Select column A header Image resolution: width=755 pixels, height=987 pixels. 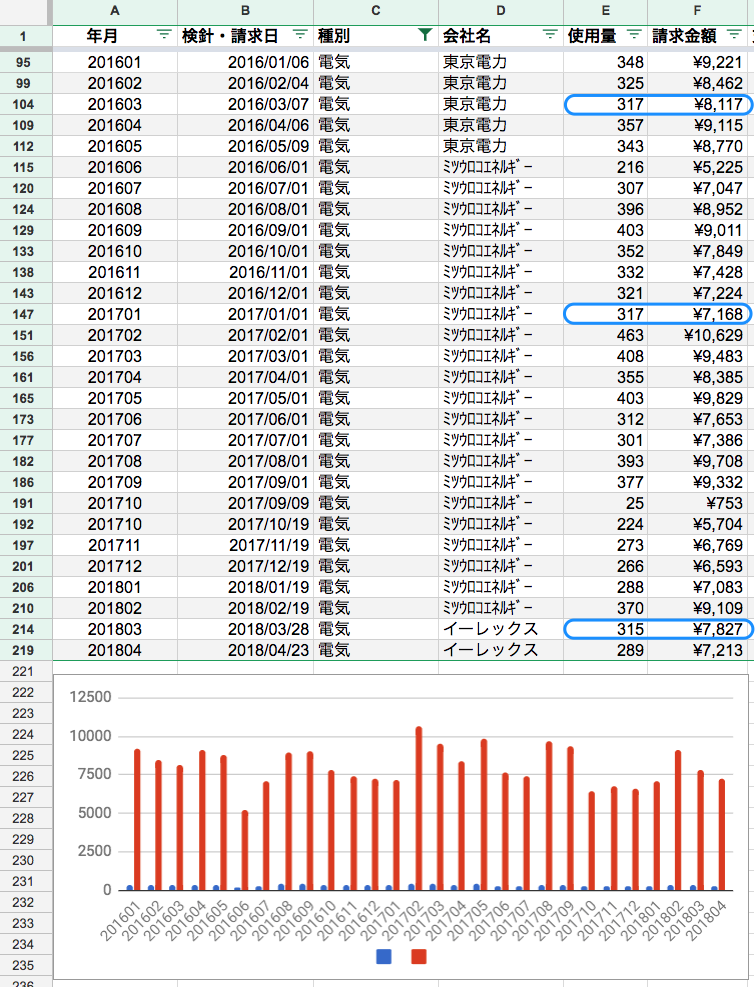(115, 11)
